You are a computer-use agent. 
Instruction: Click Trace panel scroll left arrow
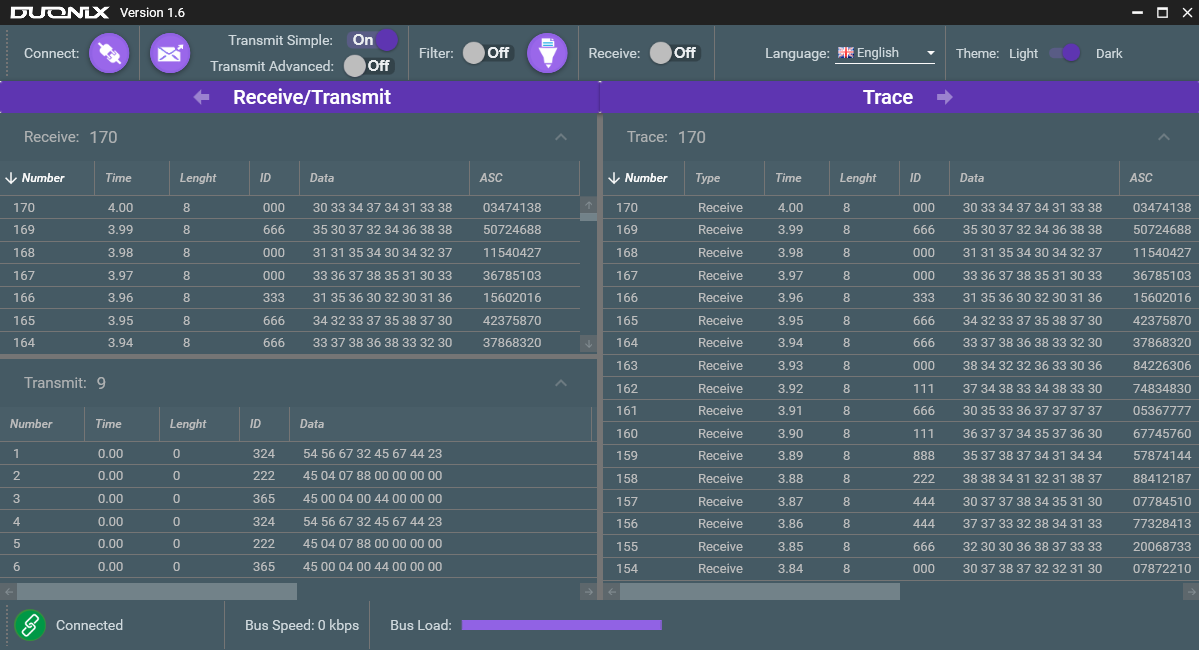point(611,591)
